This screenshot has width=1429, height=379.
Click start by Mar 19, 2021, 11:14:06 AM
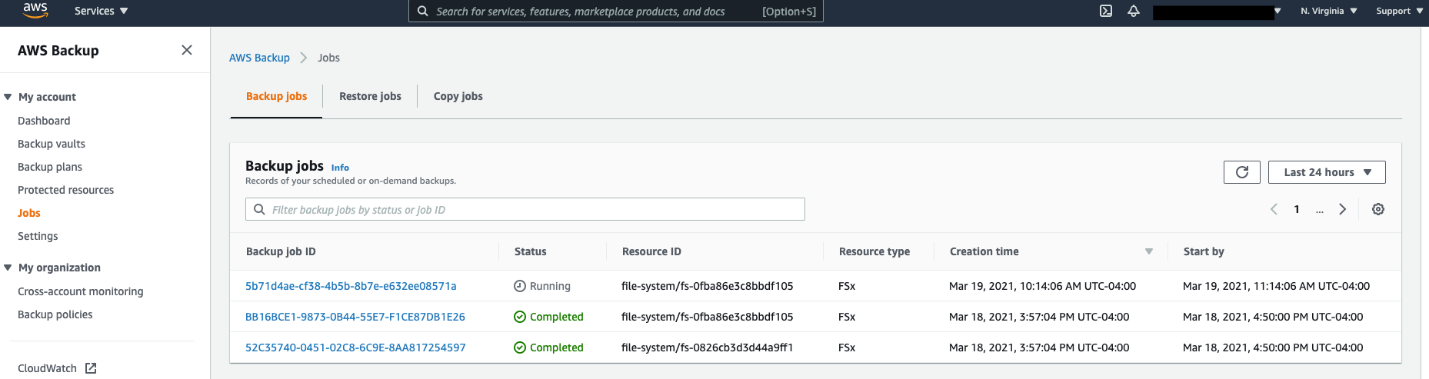(x=1276, y=286)
